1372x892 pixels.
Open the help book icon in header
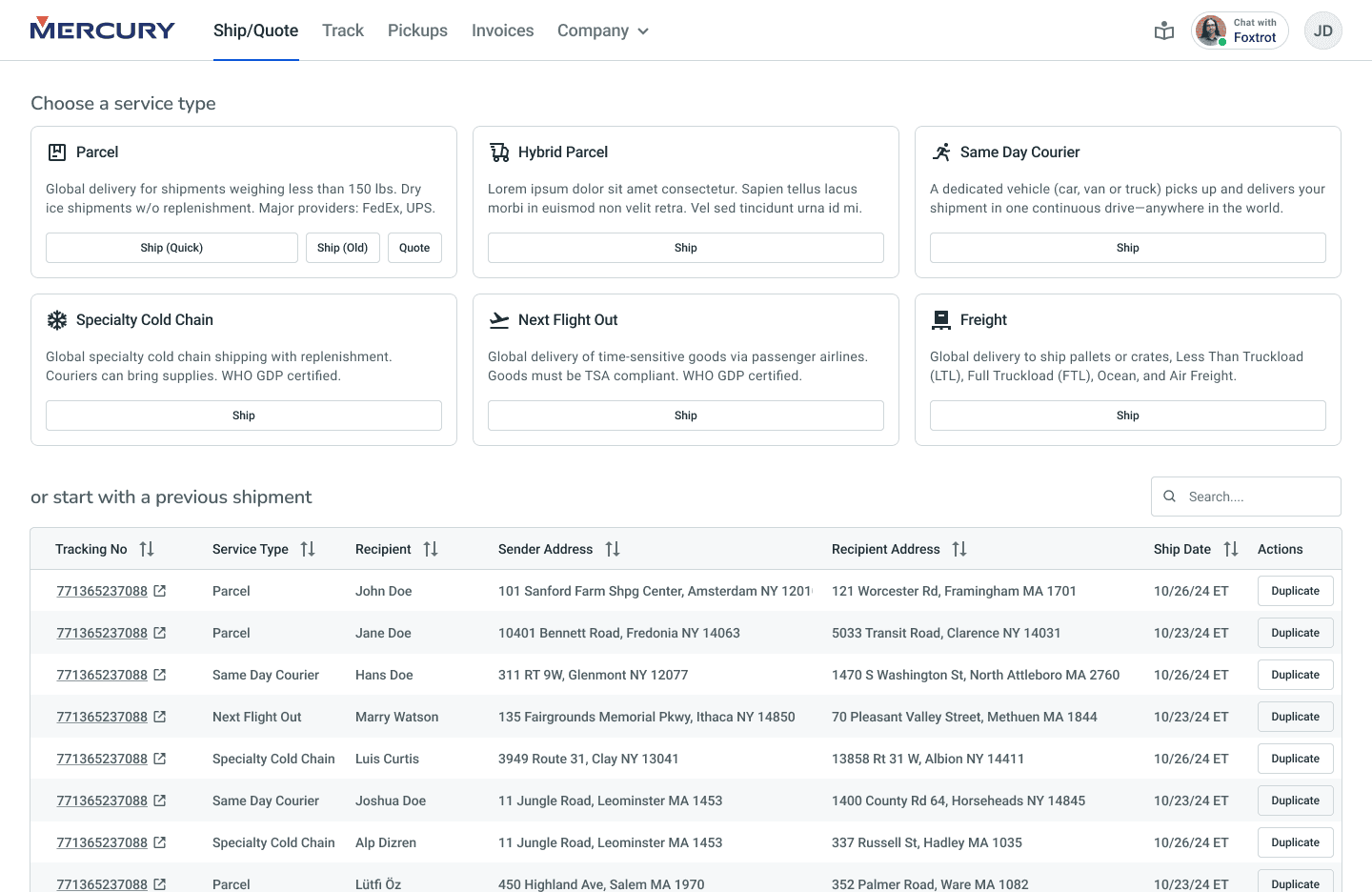coord(1164,30)
